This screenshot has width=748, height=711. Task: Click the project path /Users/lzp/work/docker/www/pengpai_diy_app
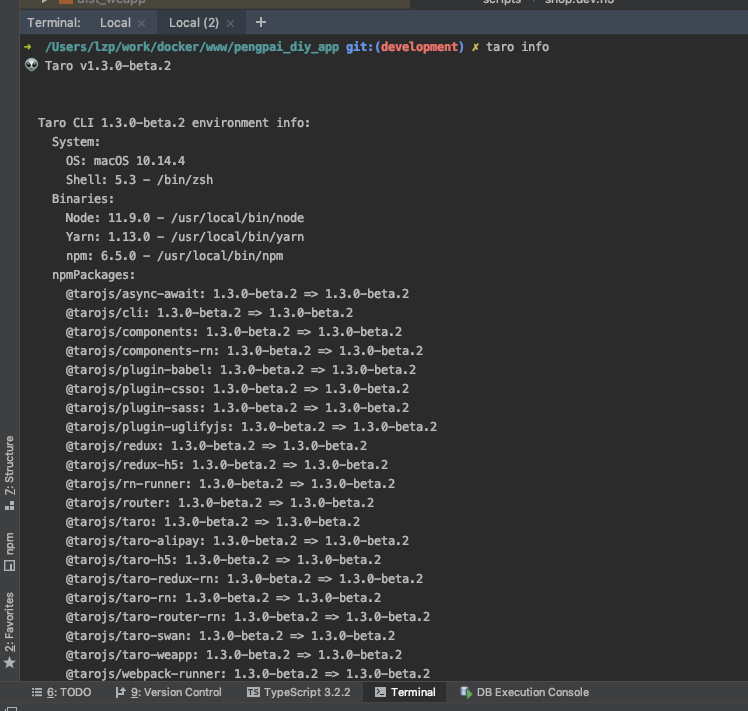(x=192, y=47)
